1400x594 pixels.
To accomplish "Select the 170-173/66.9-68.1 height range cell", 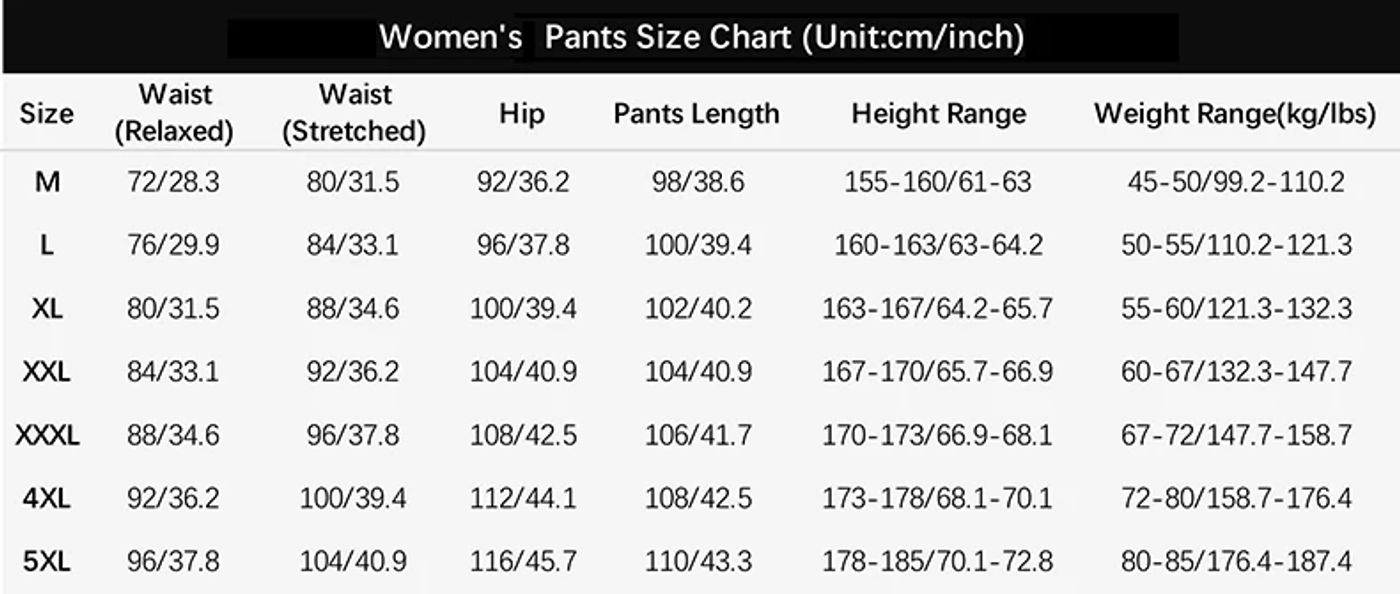I will click(x=937, y=436).
